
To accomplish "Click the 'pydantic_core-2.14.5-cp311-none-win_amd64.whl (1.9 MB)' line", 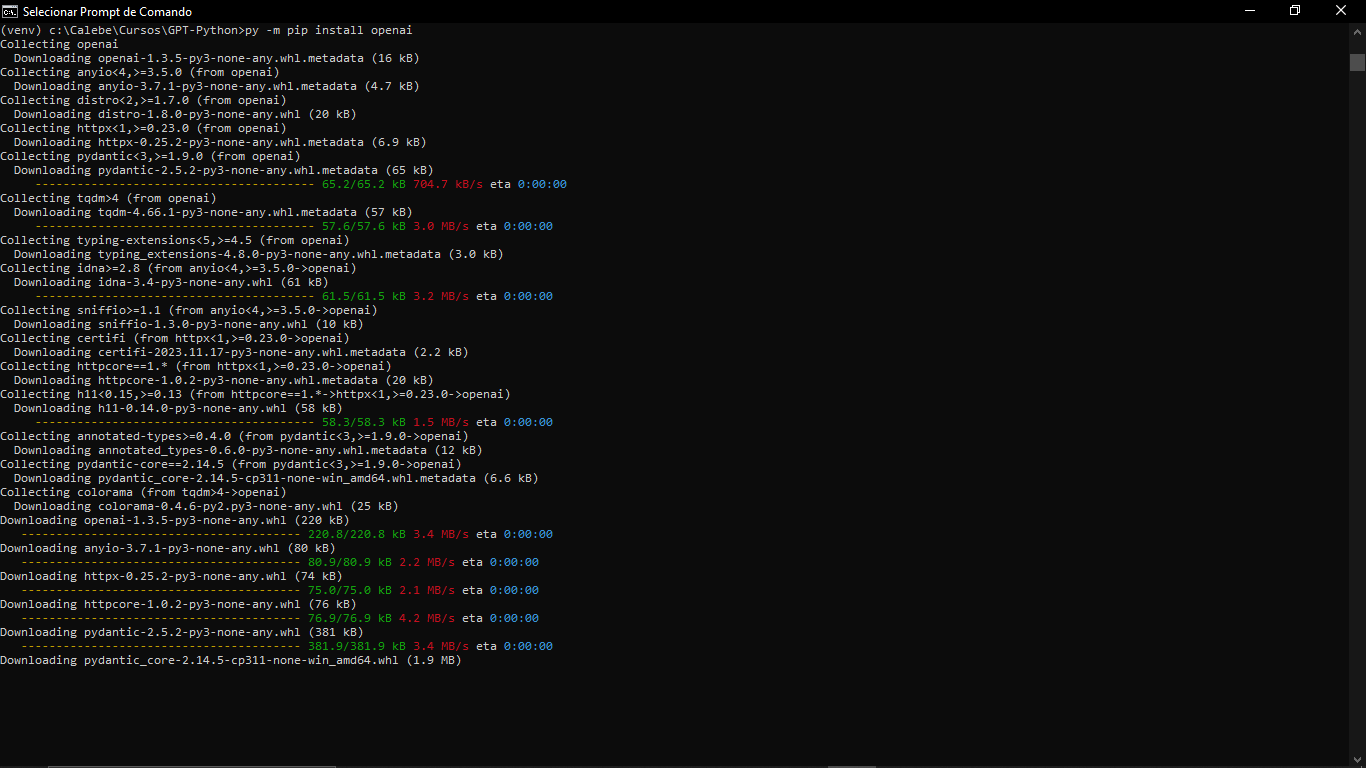I will coord(231,660).
